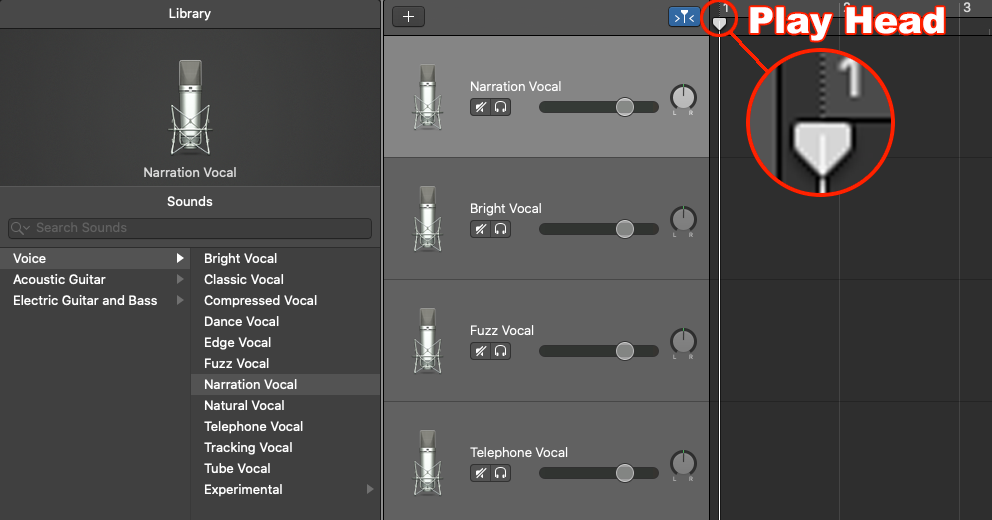Select the Fuzz Vocal track name
Viewport: 992px width, 520px height.
[502, 330]
